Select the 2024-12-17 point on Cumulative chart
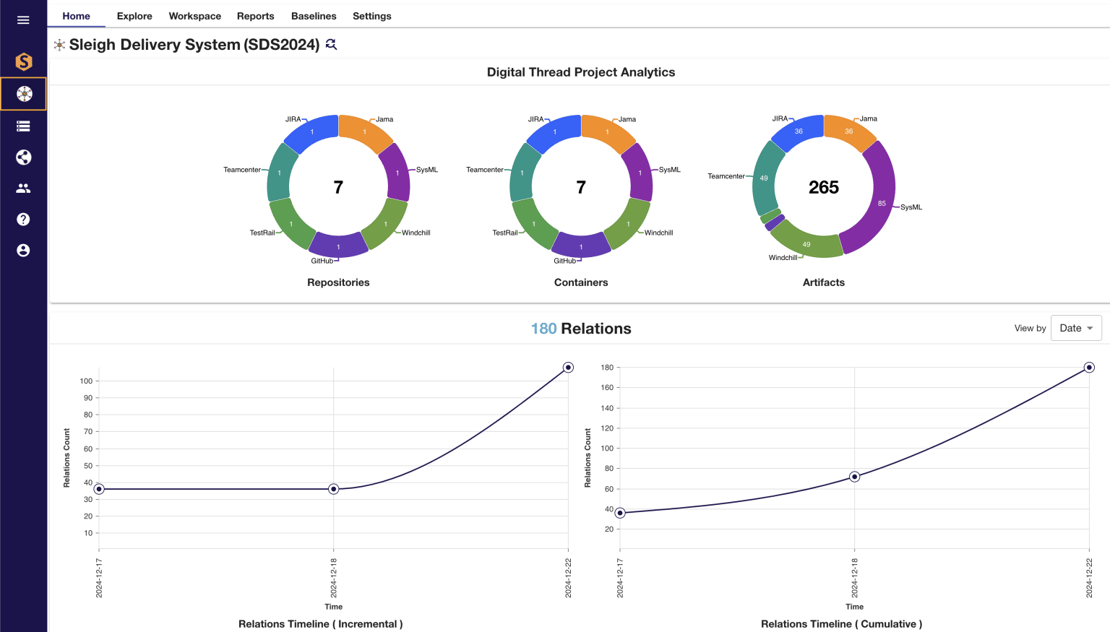 pos(620,513)
